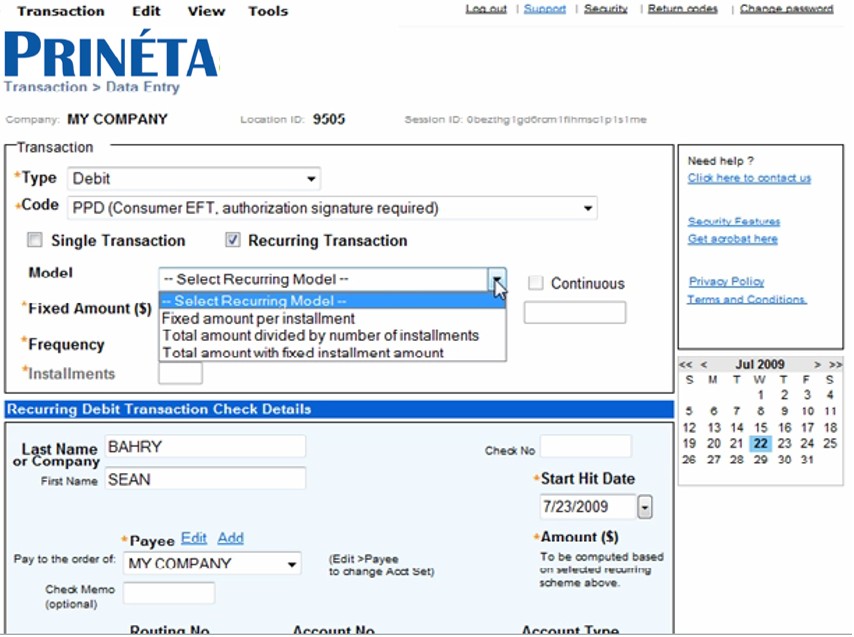Open the Start Hit Date picker arrow
854x637 pixels.
click(645, 507)
